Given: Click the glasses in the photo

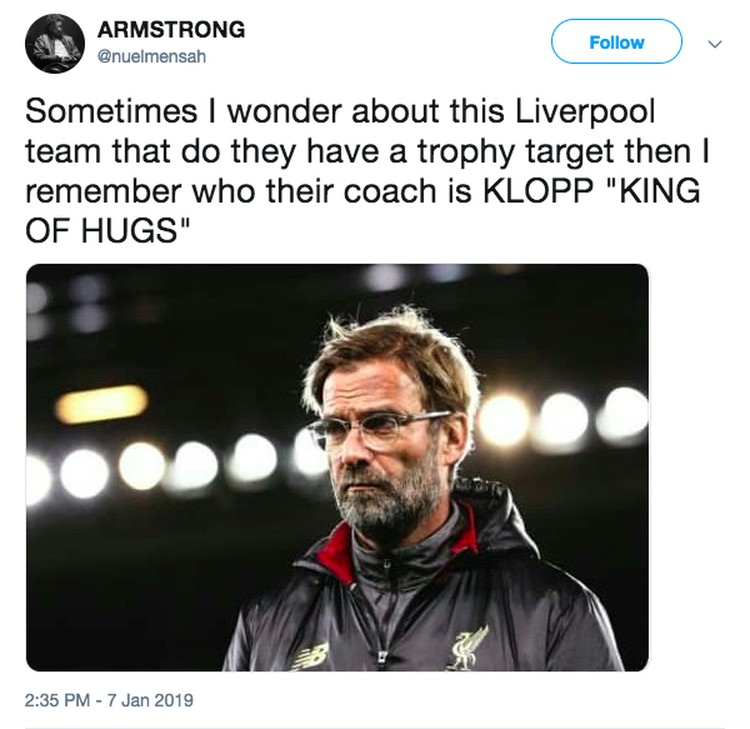Looking at the screenshot, I should [x=376, y=430].
